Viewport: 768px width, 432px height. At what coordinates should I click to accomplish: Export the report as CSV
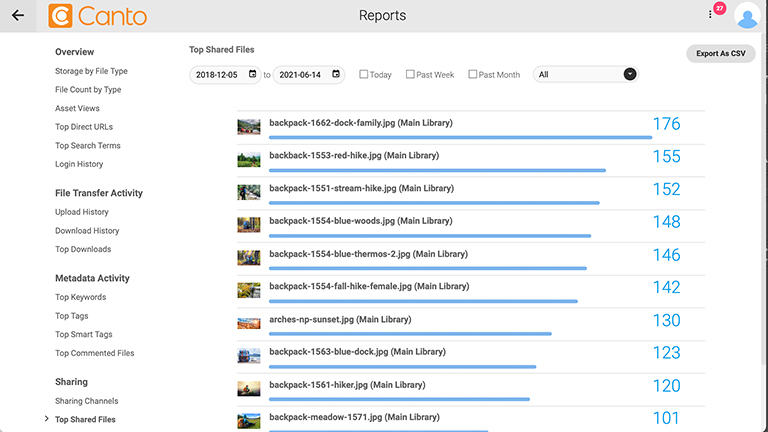coord(720,54)
